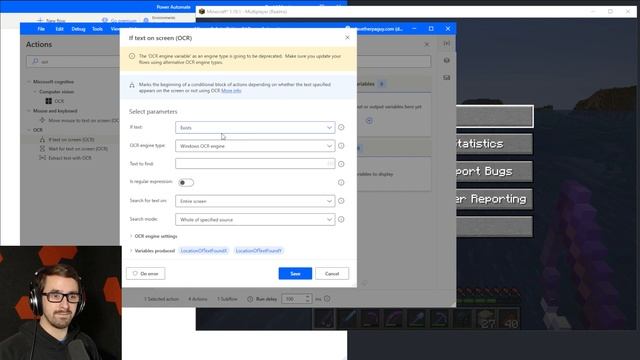Screen dimensions: 640x360
Task: Click the UI elements icon in right sidebar
Action: pos(447,60)
